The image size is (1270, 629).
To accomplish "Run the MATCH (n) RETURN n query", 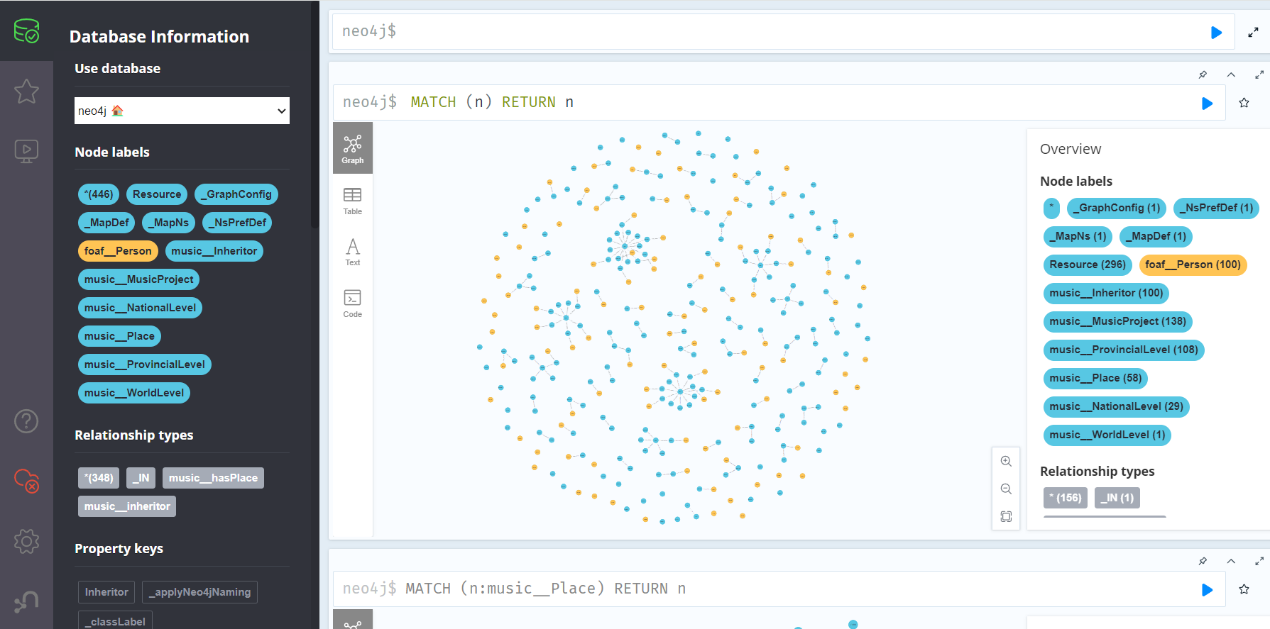I will coord(1207,103).
